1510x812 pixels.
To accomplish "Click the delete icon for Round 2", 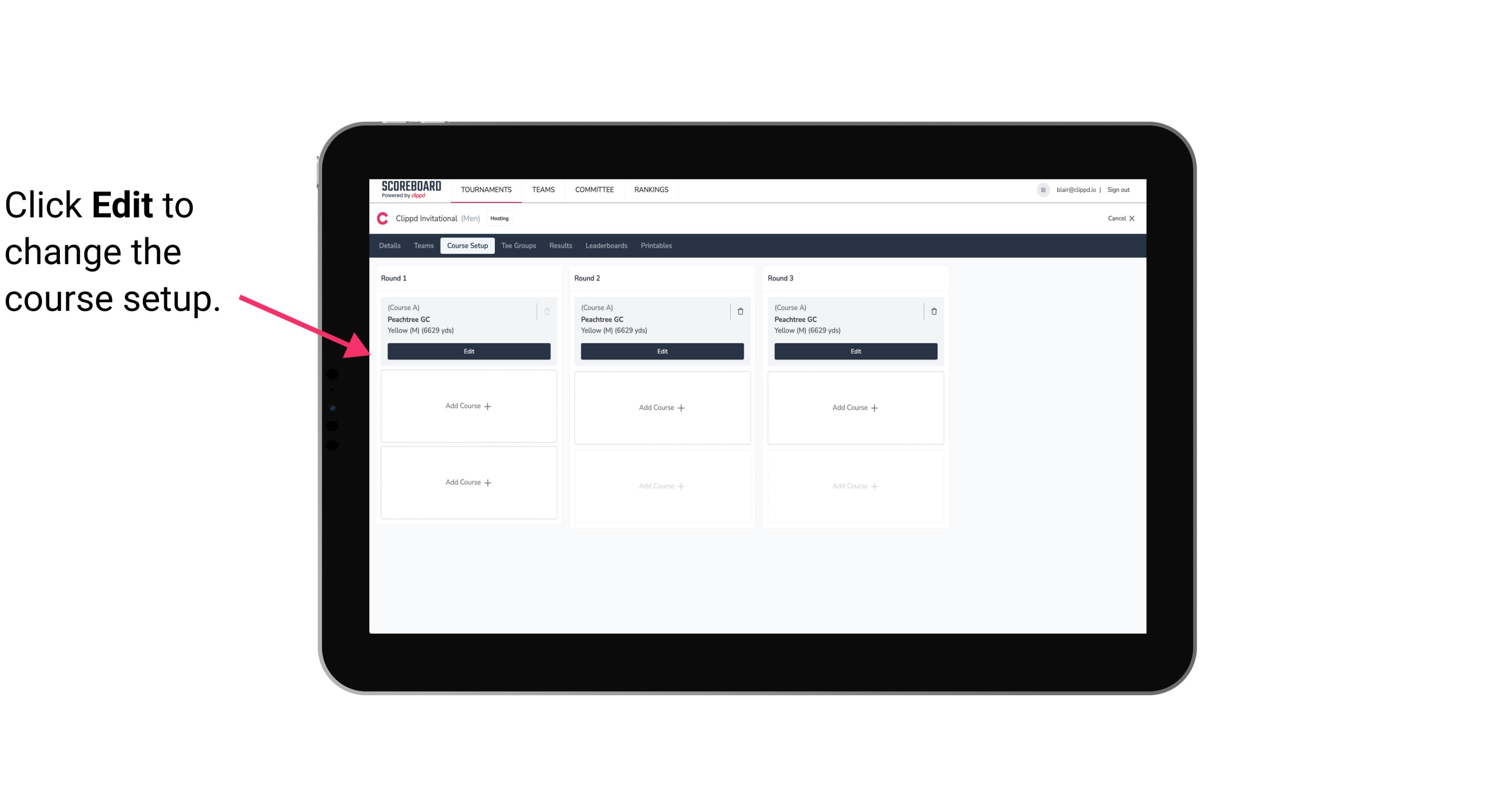I will click(x=740, y=311).
